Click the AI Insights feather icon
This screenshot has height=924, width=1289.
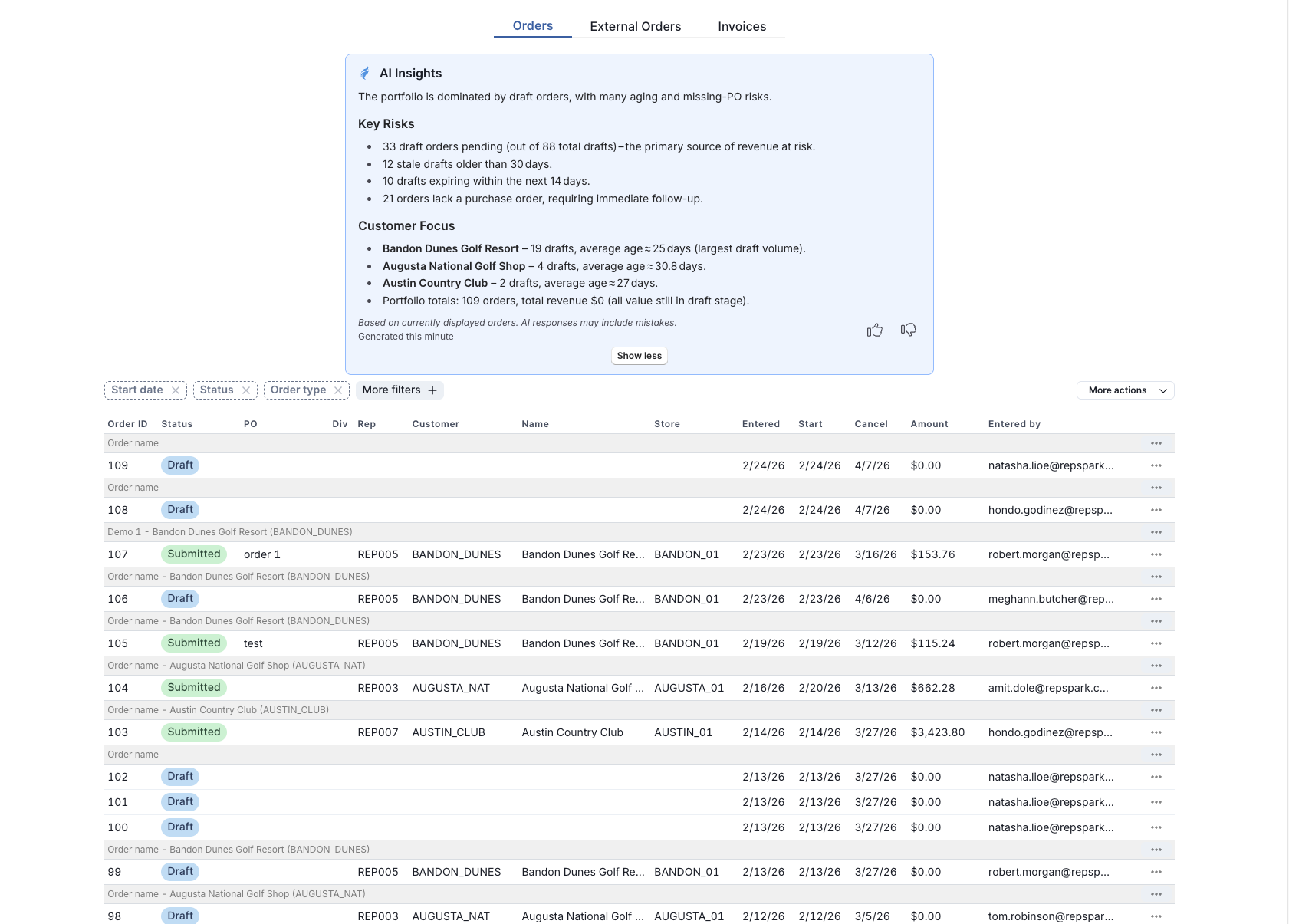[365, 74]
